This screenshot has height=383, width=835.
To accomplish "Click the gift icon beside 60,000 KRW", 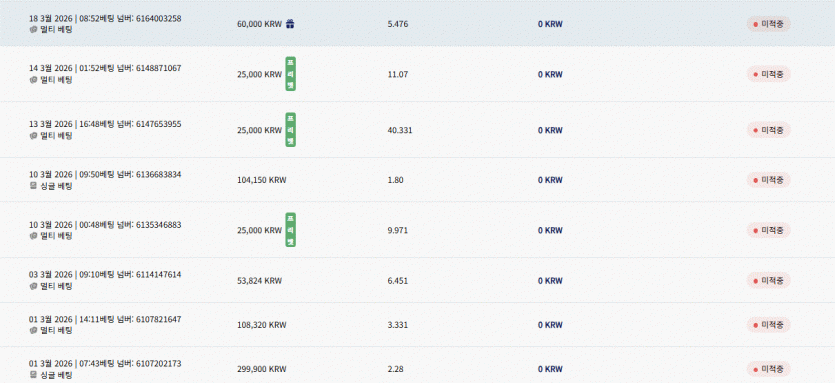I will click(x=290, y=24).
